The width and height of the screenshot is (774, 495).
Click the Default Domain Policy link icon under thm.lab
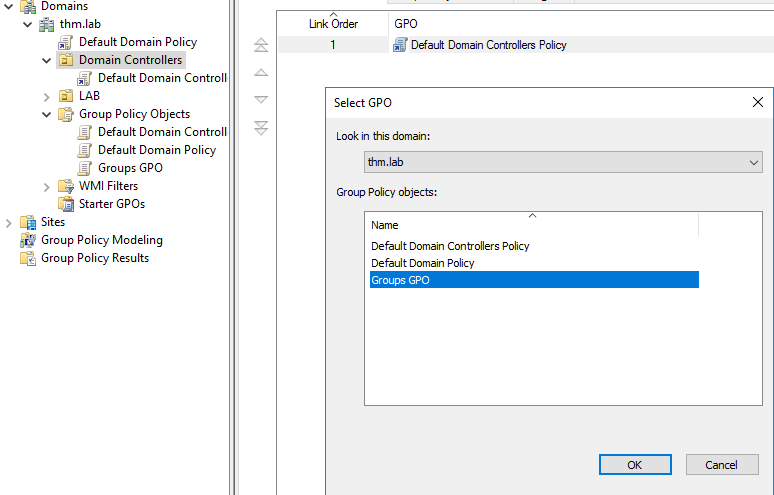tap(66, 42)
